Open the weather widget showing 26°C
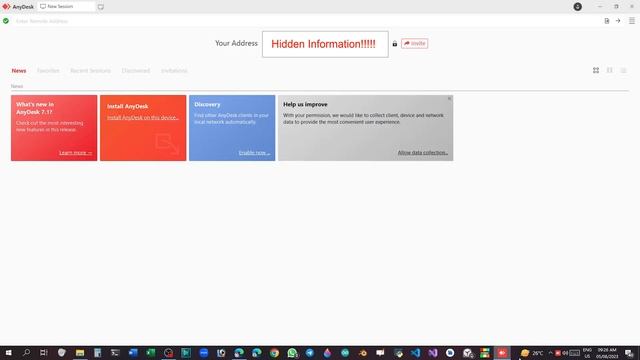The width and height of the screenshot is (640, 360). pos(532,353)
